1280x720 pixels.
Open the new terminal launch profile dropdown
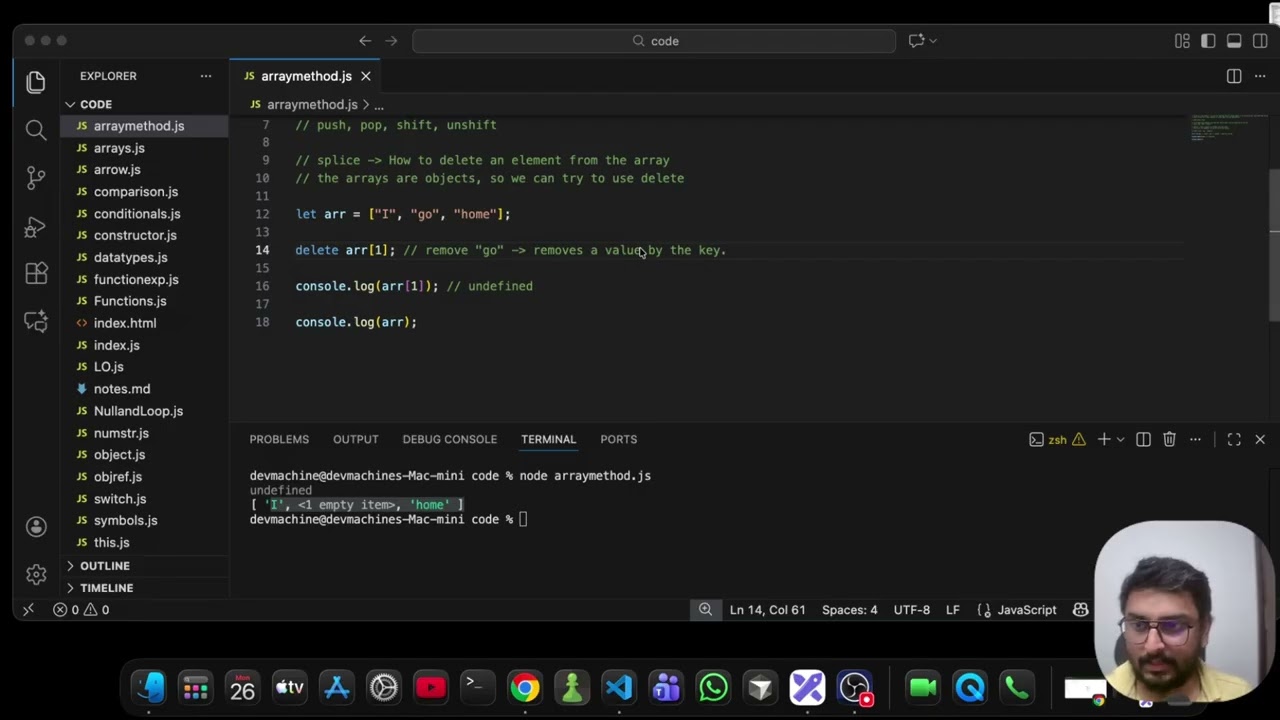coord(1121,440)
